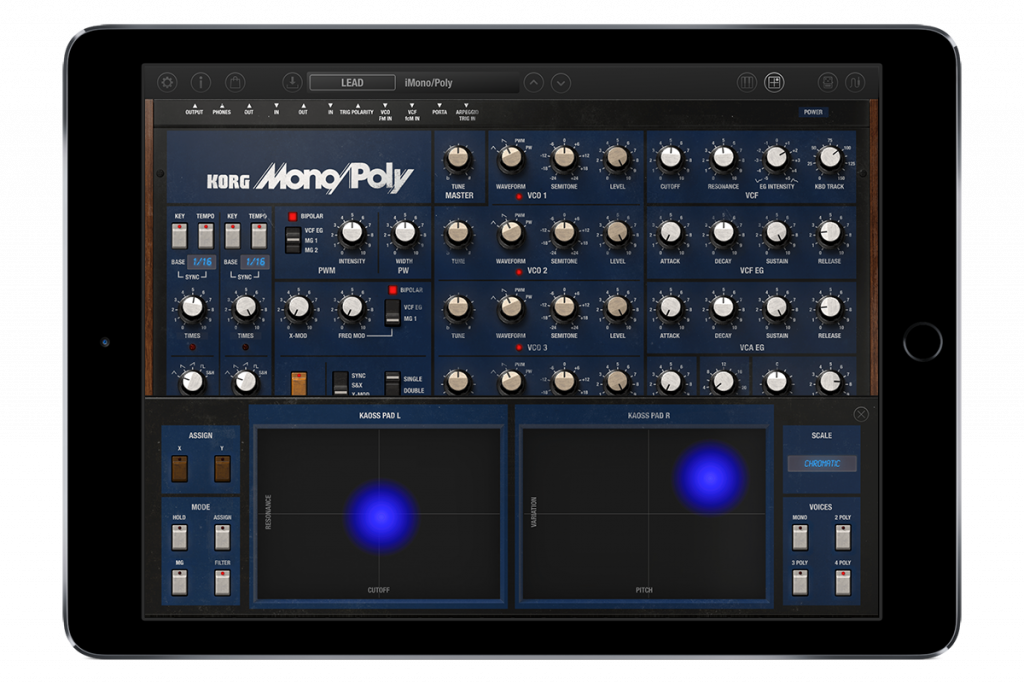1024x683 pixels.
Task: Toggle the ASSIGN mode switch
Action: pyautogui.click(x=222, y=537)
